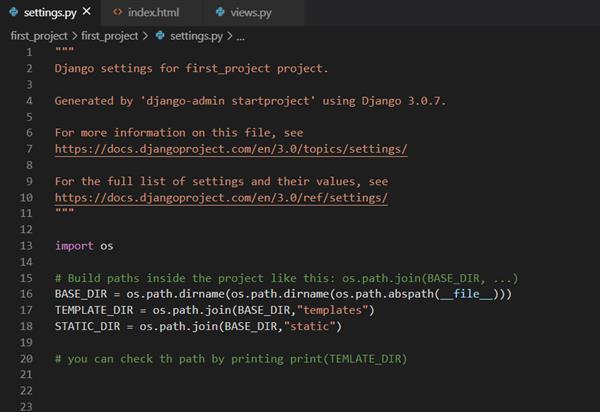Expand the settings.py breadcrumb item
The width and height of the screenshot is (600, 412).
click(x=196, y=35)
